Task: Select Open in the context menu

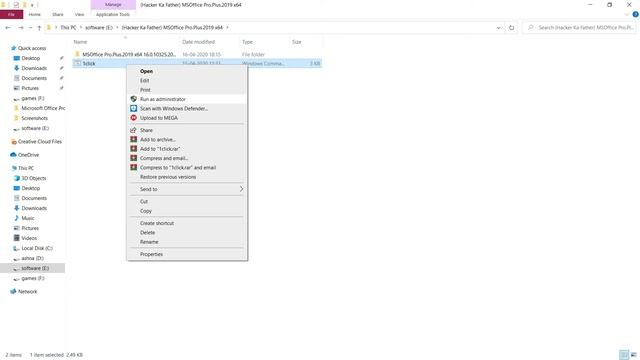Action: tap(187, 71)
